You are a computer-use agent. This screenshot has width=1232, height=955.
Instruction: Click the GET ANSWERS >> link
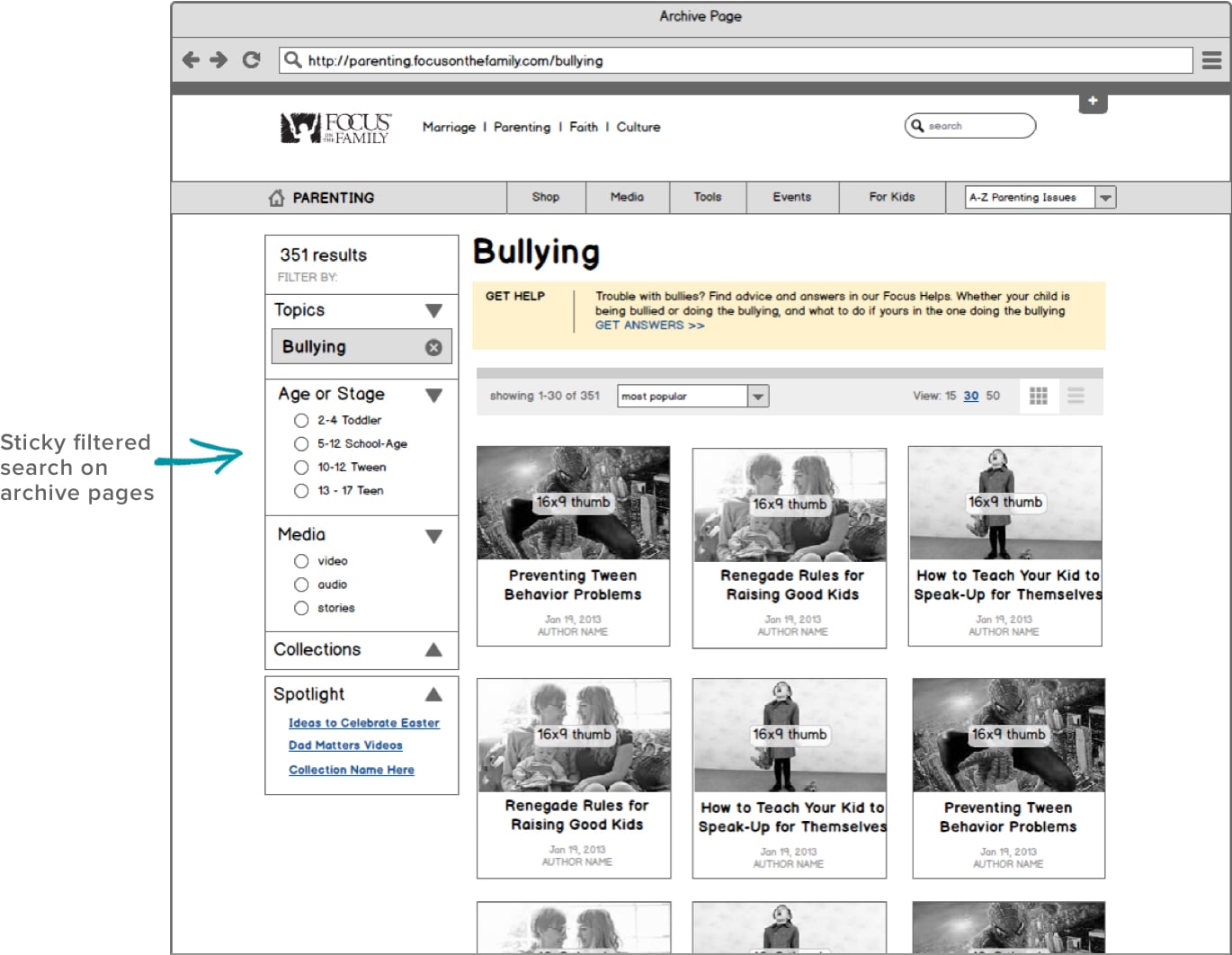649,326
